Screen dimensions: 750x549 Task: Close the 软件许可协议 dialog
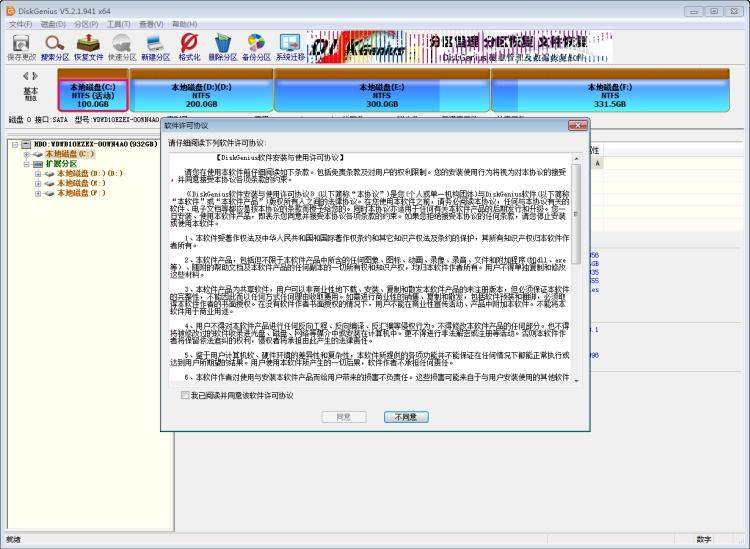[x=578, y=125]
